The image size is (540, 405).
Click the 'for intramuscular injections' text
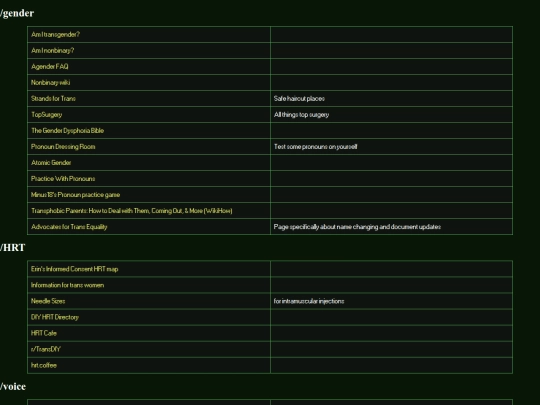pos(309,301)
